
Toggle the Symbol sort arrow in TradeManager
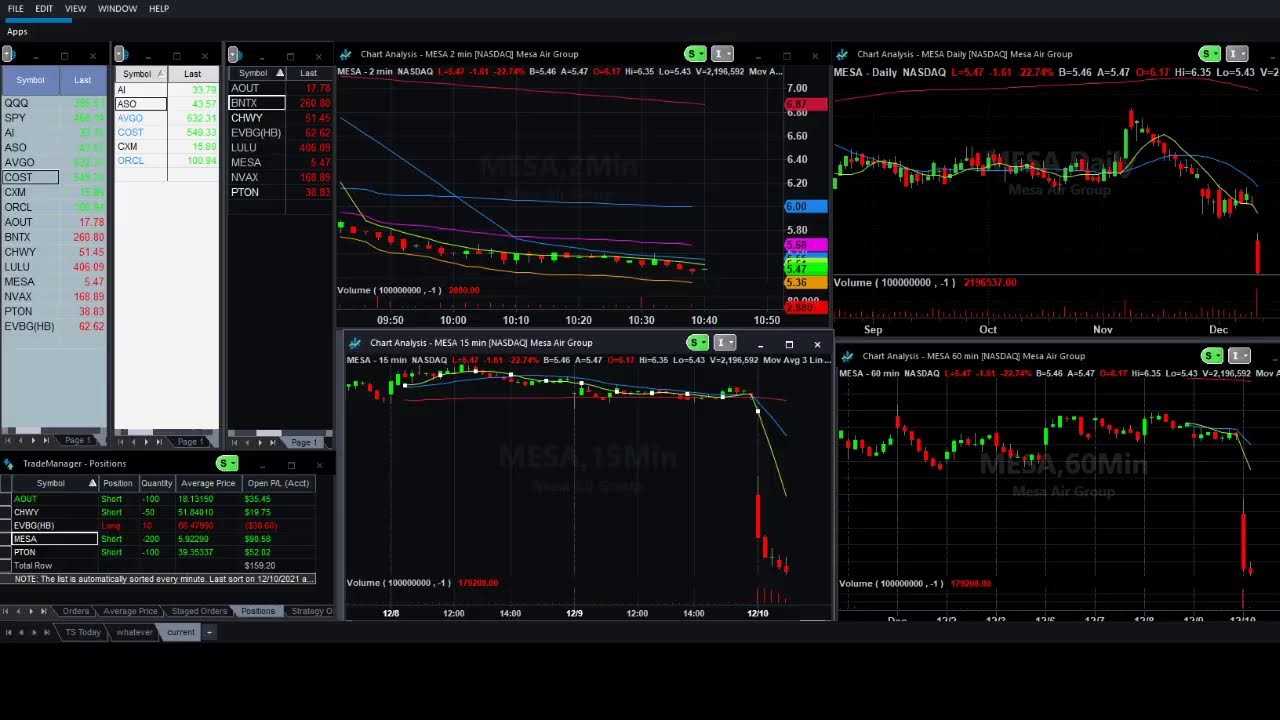(x=93, y=483)
